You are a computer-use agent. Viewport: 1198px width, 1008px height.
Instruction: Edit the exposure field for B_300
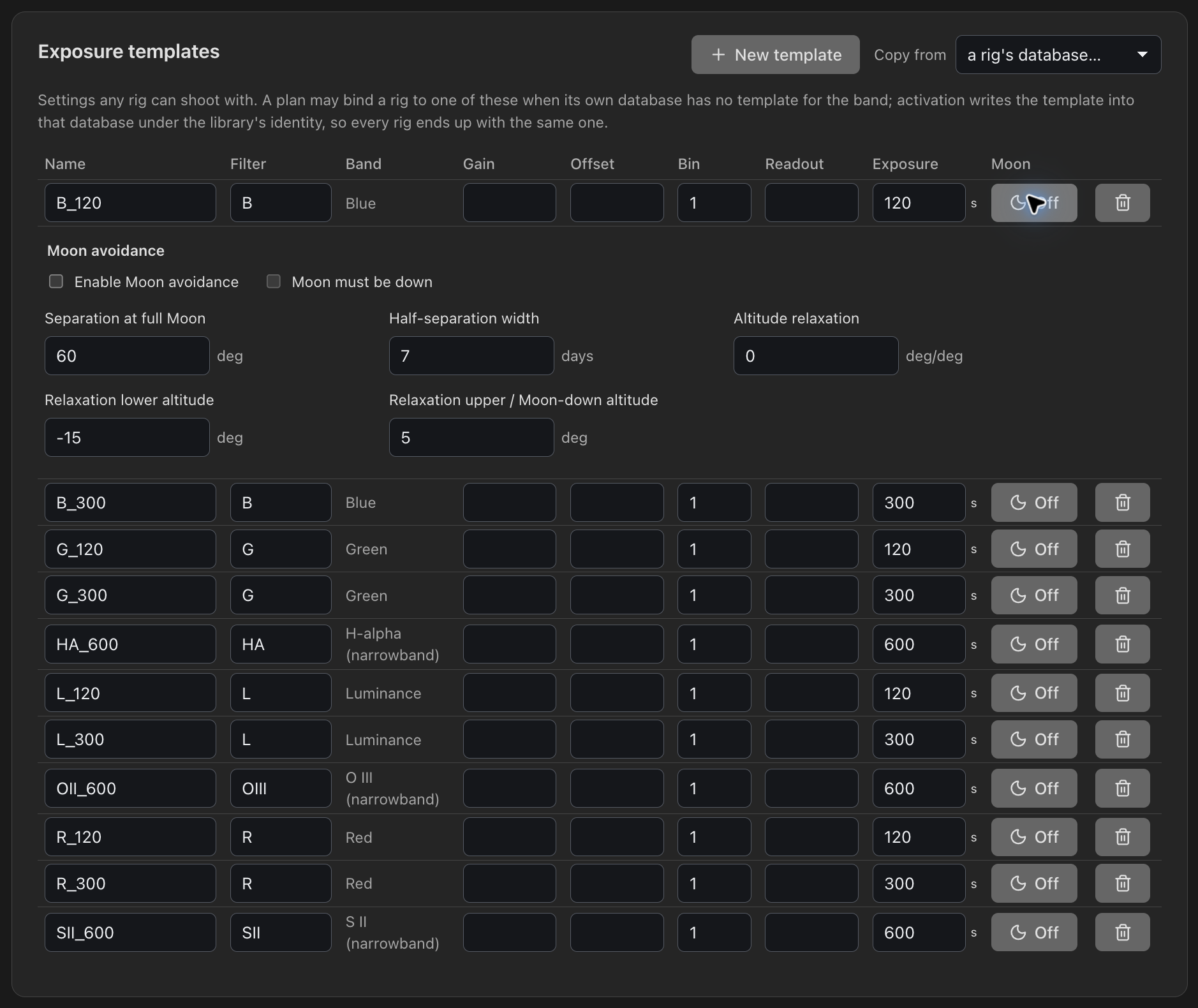coord(919,503)
